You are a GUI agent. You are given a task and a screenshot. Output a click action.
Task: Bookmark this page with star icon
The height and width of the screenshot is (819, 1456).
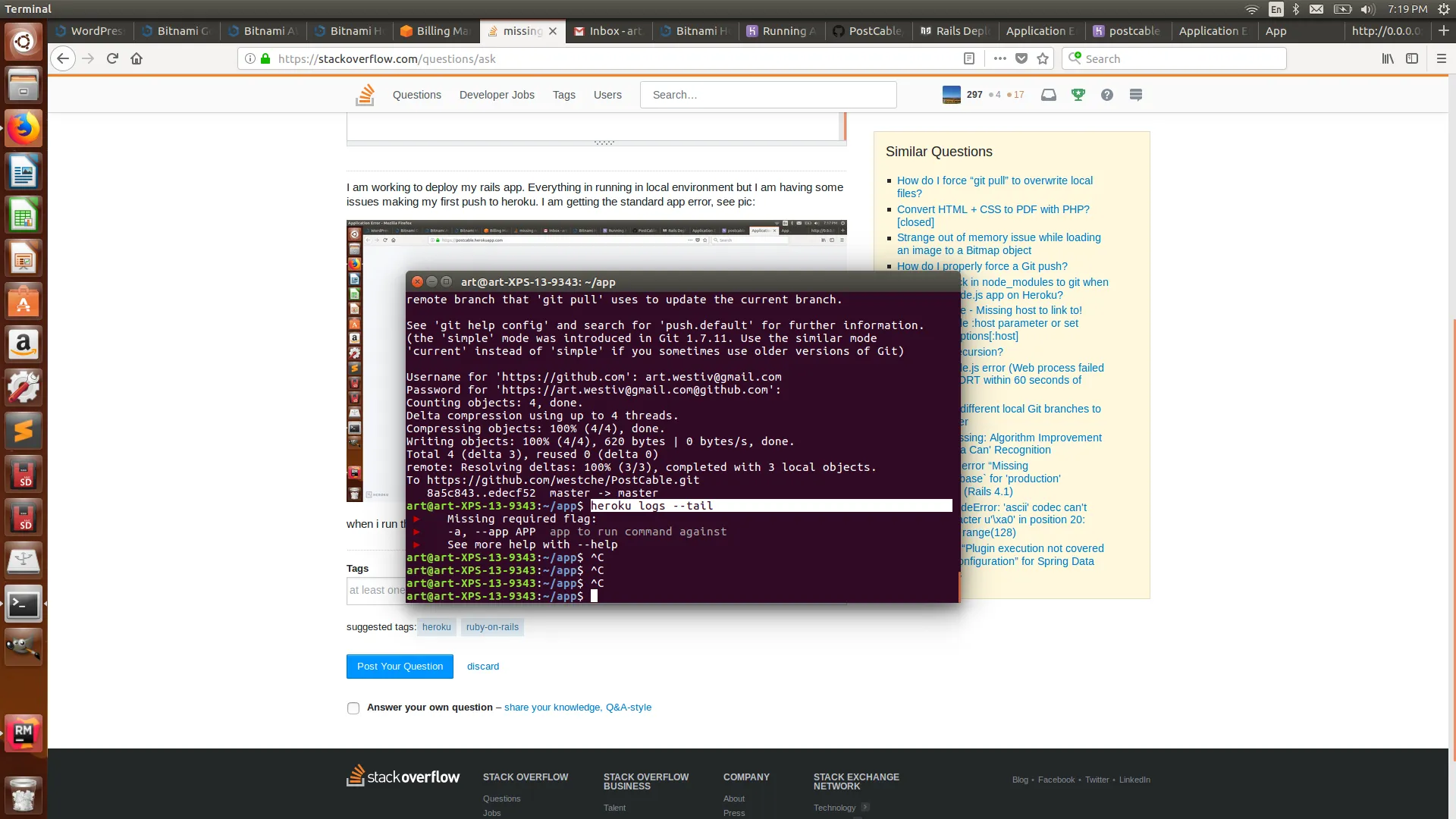point(1043,59)
